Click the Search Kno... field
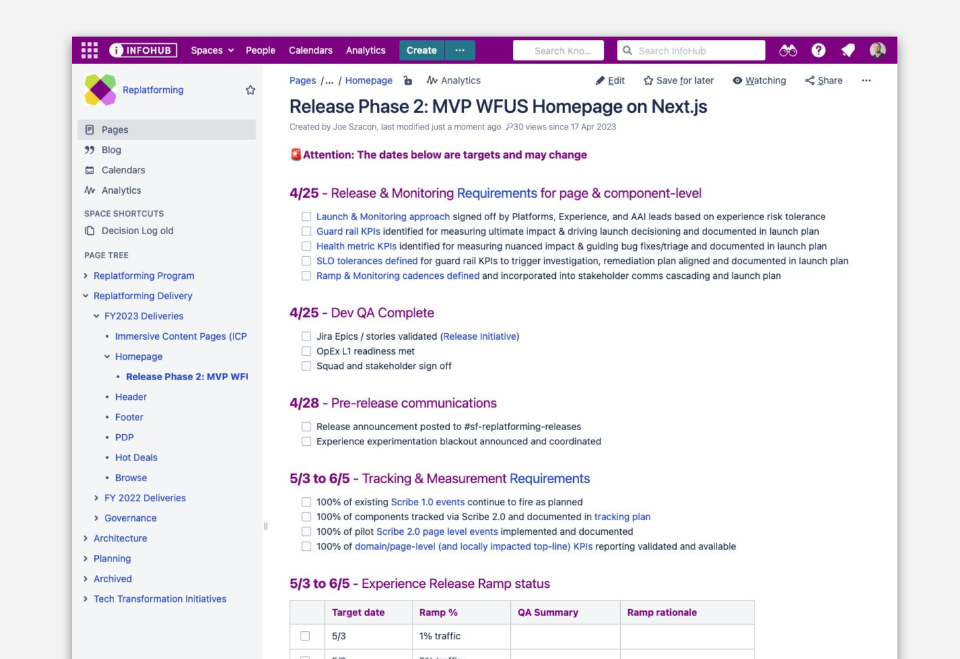The image size is (960, 659). 558,50
